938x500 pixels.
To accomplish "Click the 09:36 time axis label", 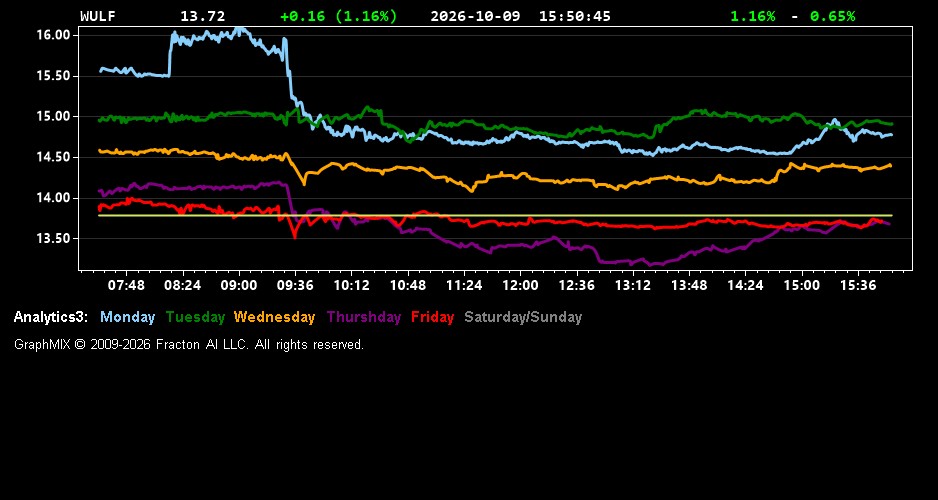I will (295, 286).
